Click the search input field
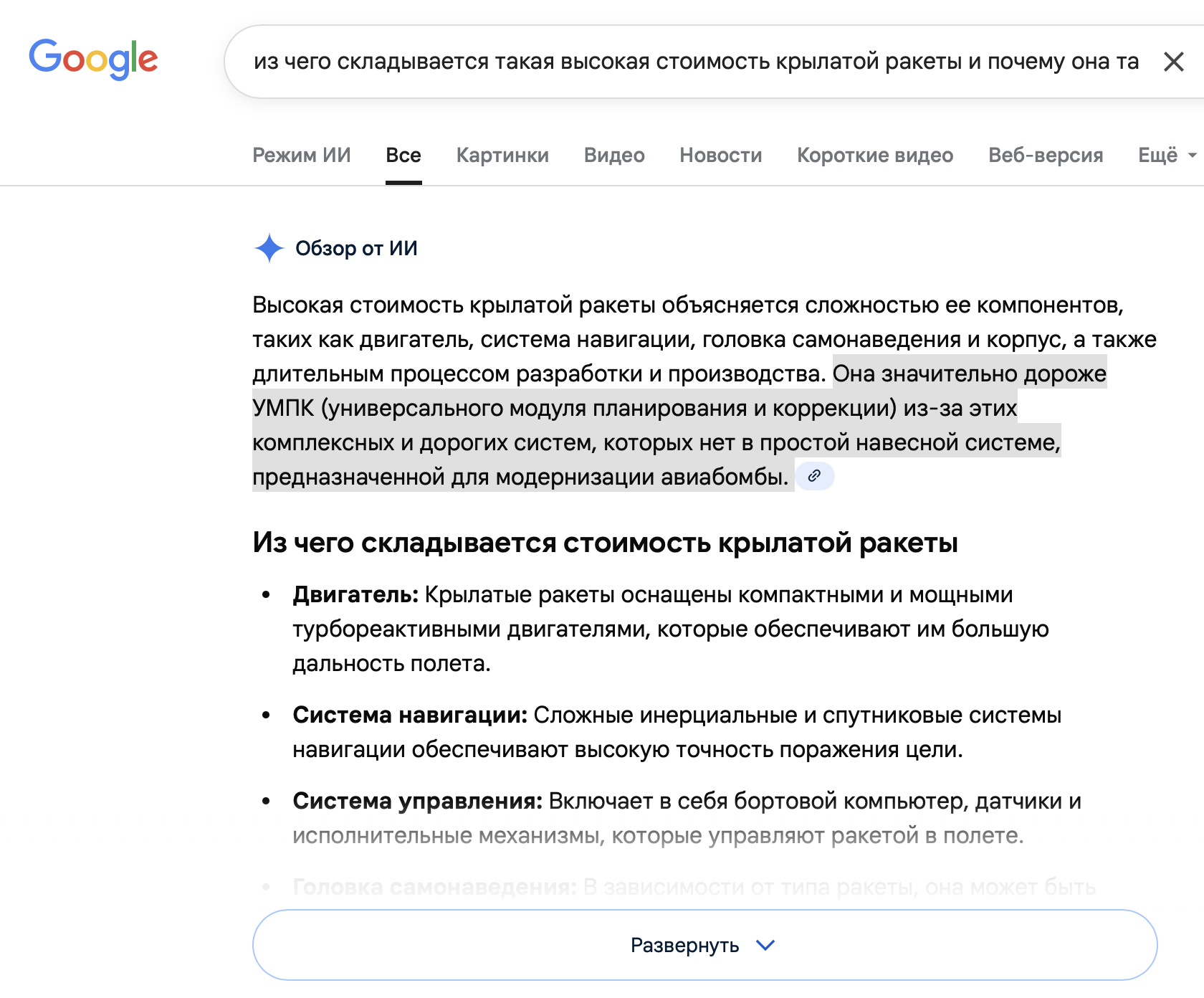Viewport: 1204px width, 998px height. pyautogui.click(x=695, y=62)
